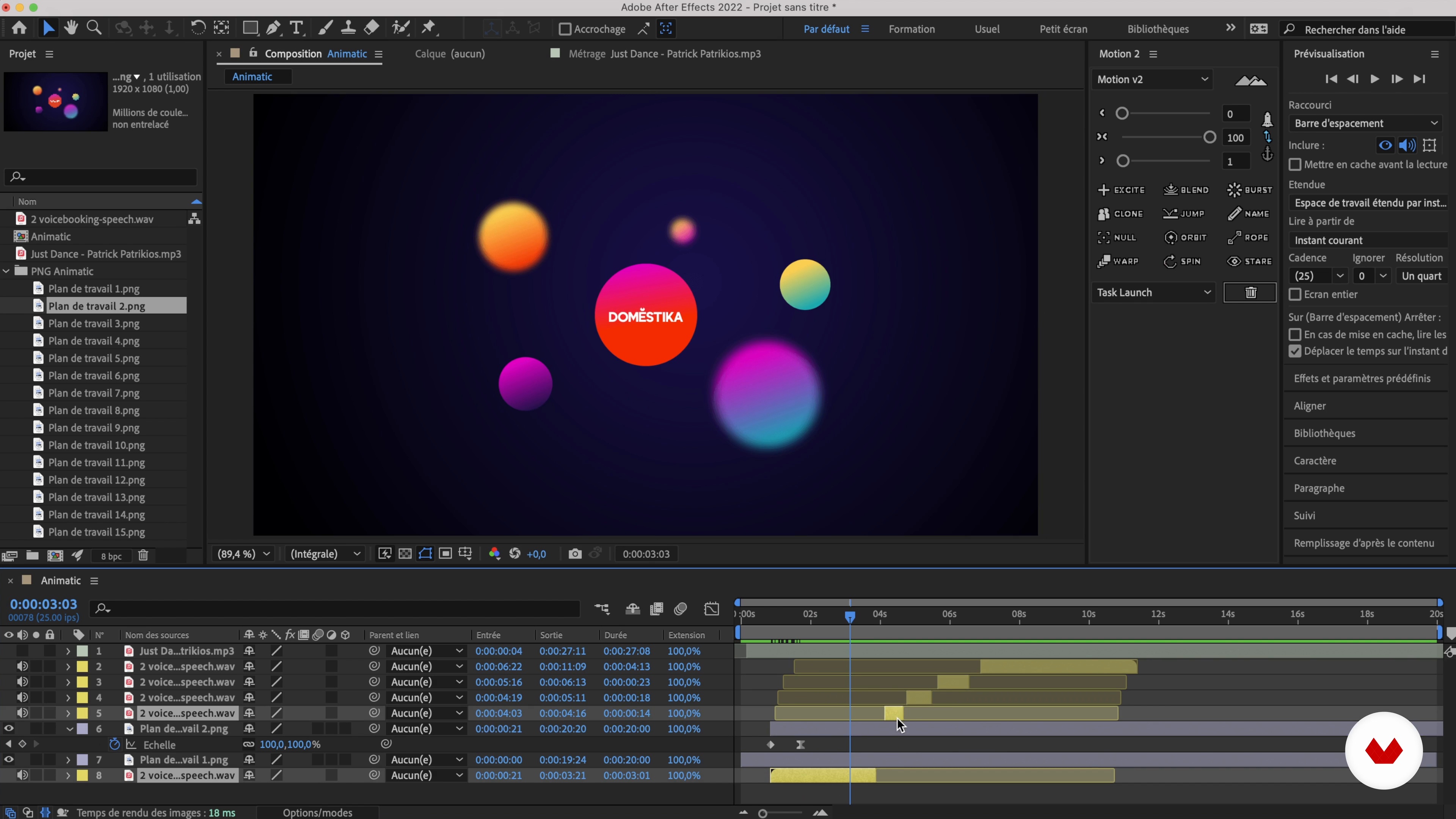
Task: Open the zoom level 89,4 % dropdown
Action: click(x=243, y=554)
